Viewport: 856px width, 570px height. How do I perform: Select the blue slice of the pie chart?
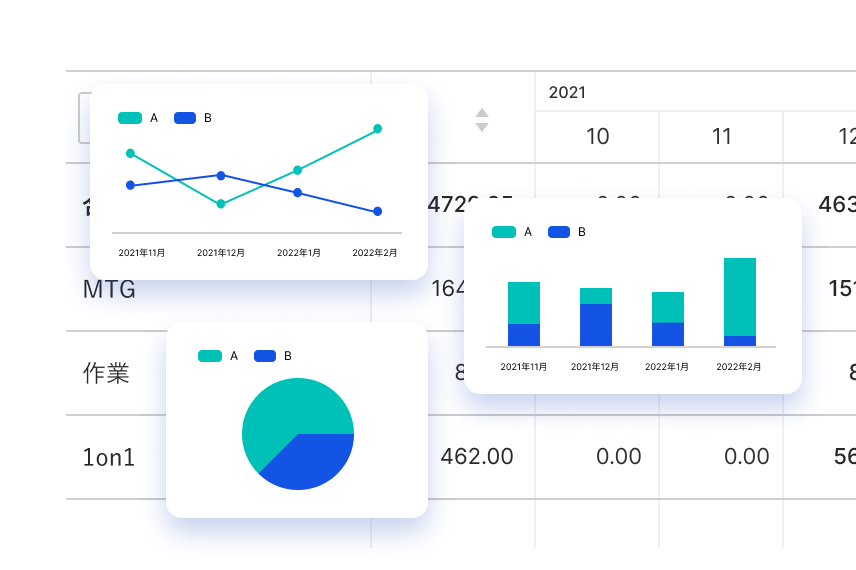310,462
